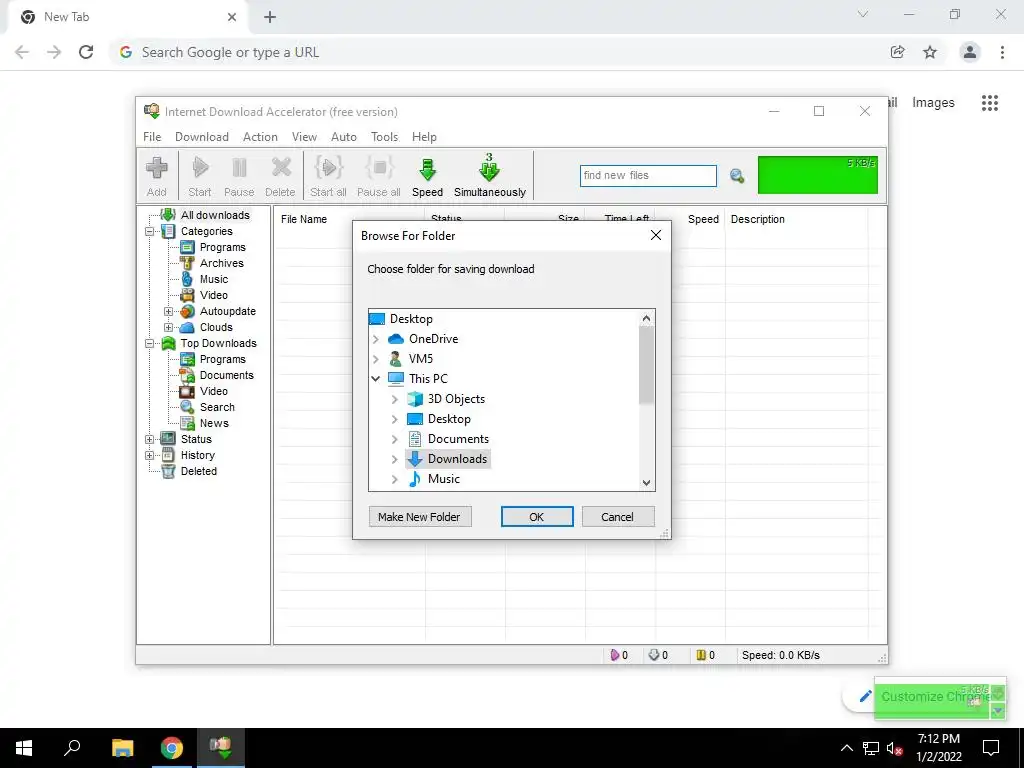The width and height of the screenshot is (1024, 768).
Task: Collapse This PC in the folder browser
Action: (376, 379)
